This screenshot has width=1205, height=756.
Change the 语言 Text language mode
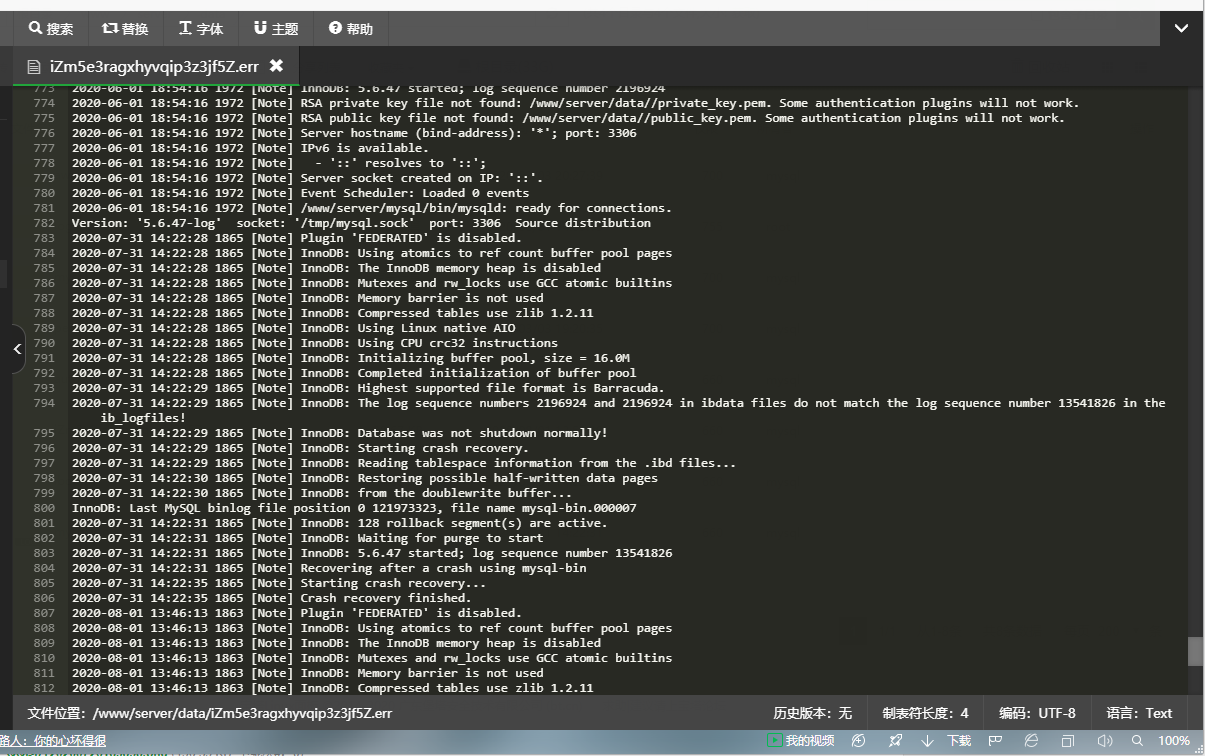tap(1139, 713)
